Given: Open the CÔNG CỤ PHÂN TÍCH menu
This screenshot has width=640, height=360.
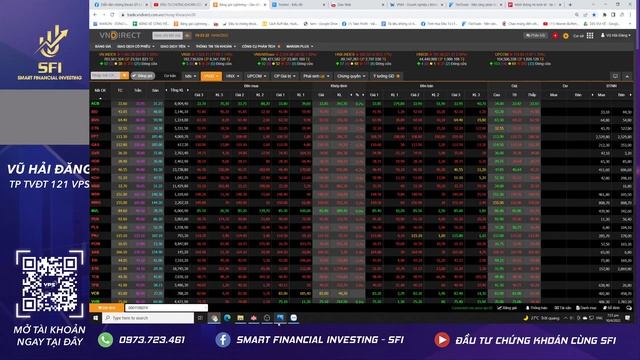Looking at the screenshot, I should click(x=260, y=47).
